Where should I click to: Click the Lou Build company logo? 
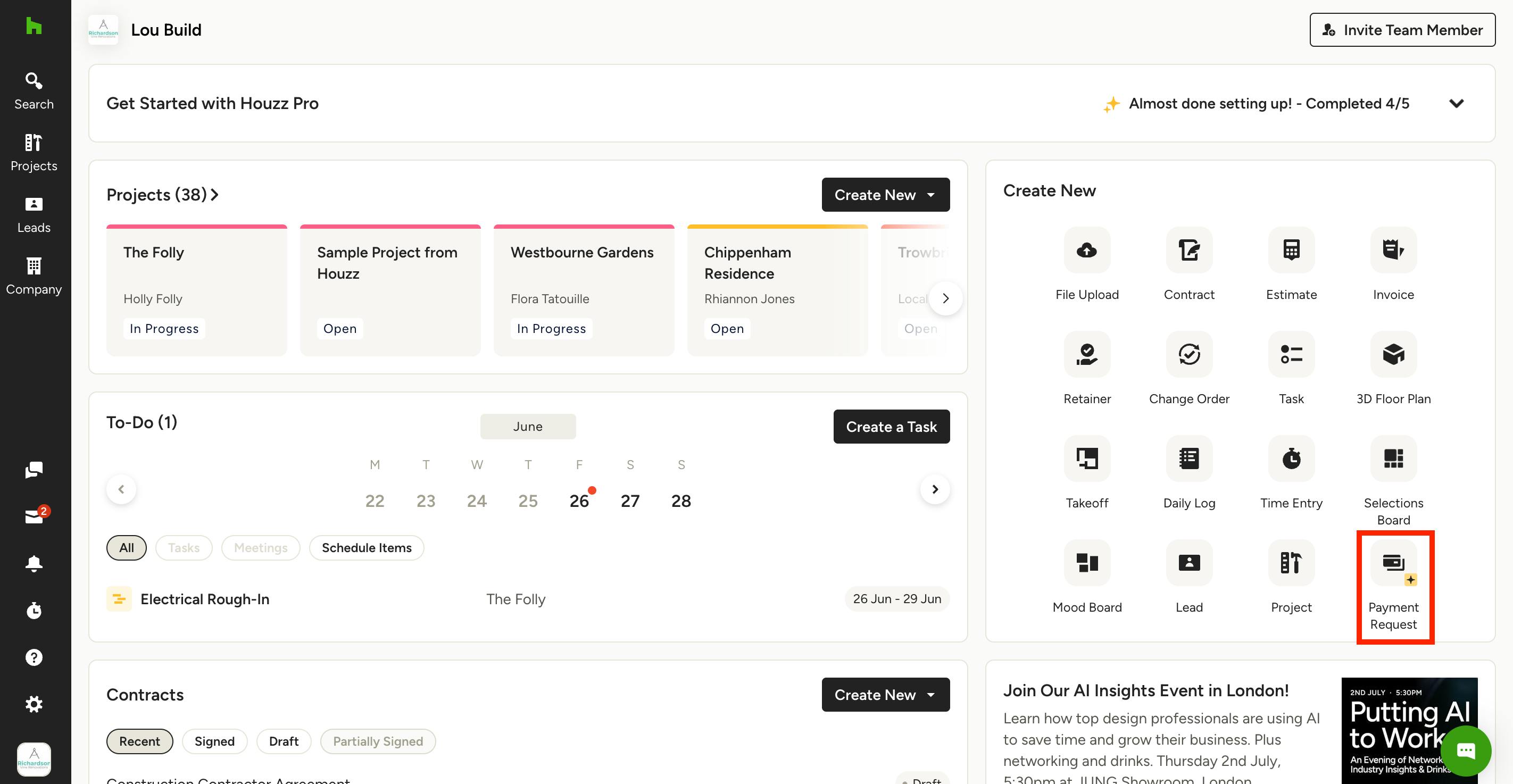[x=103, y=30]
